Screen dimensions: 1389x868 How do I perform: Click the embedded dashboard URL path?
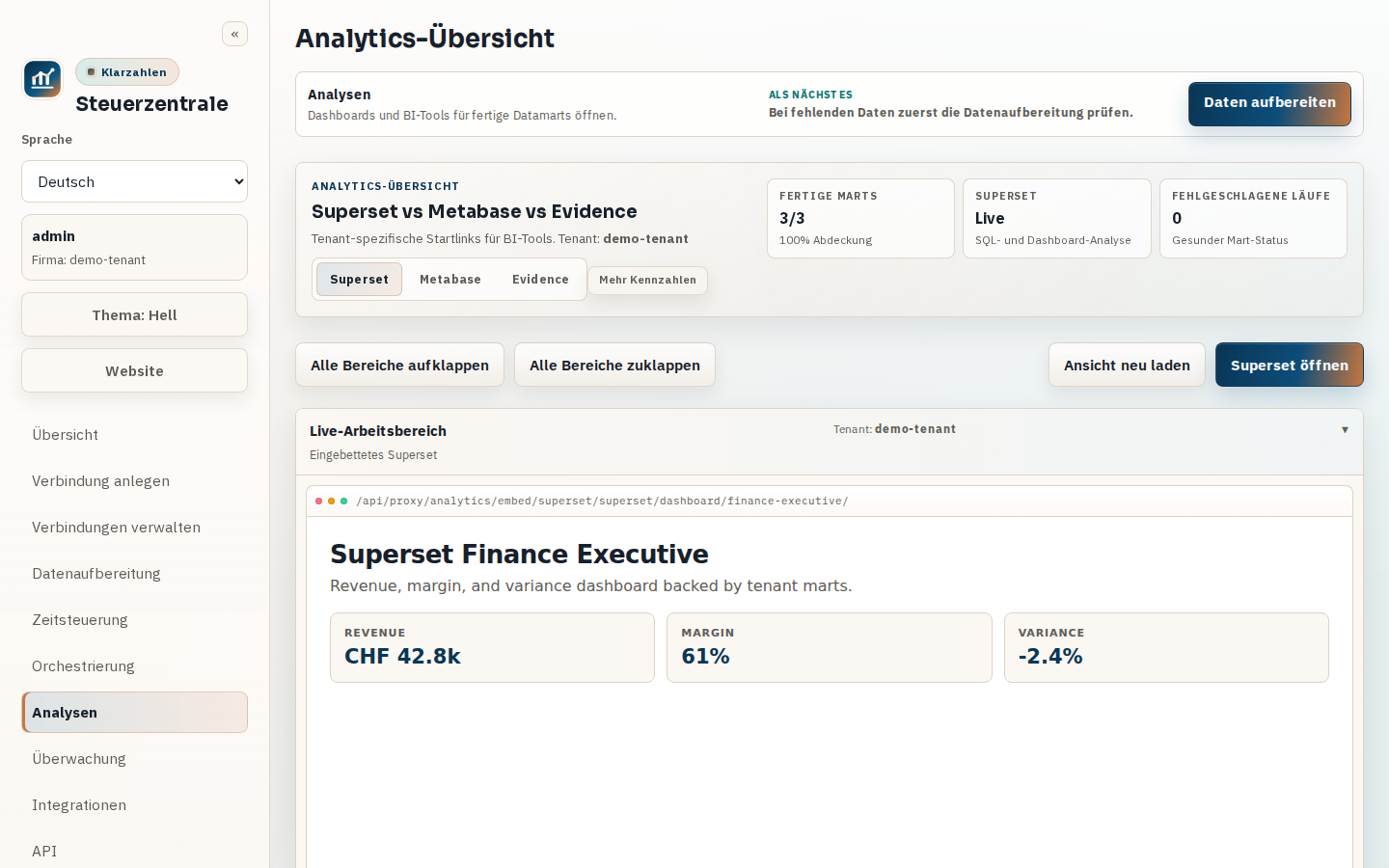(602, 501)
